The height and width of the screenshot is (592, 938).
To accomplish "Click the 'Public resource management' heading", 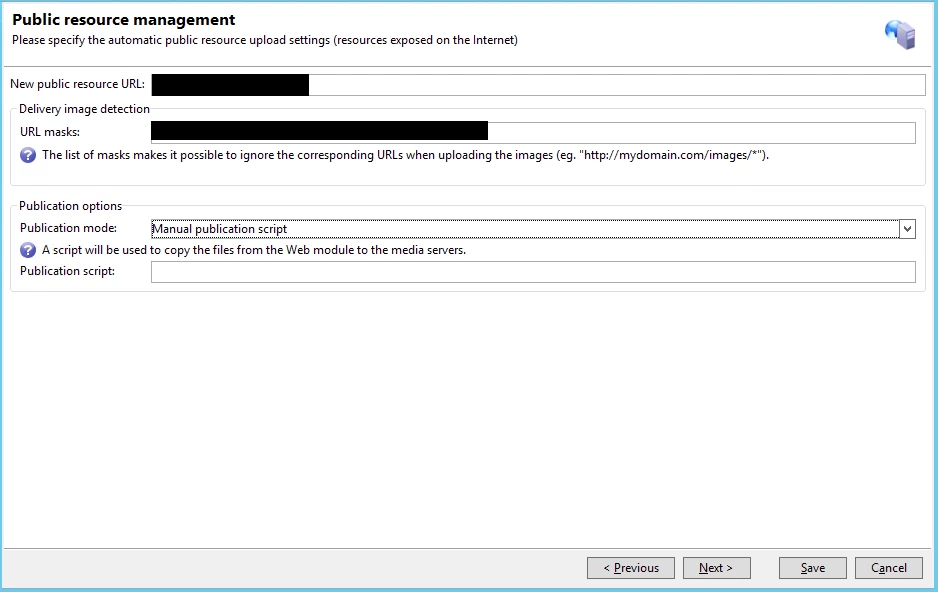I will click(x=124, y=20).
